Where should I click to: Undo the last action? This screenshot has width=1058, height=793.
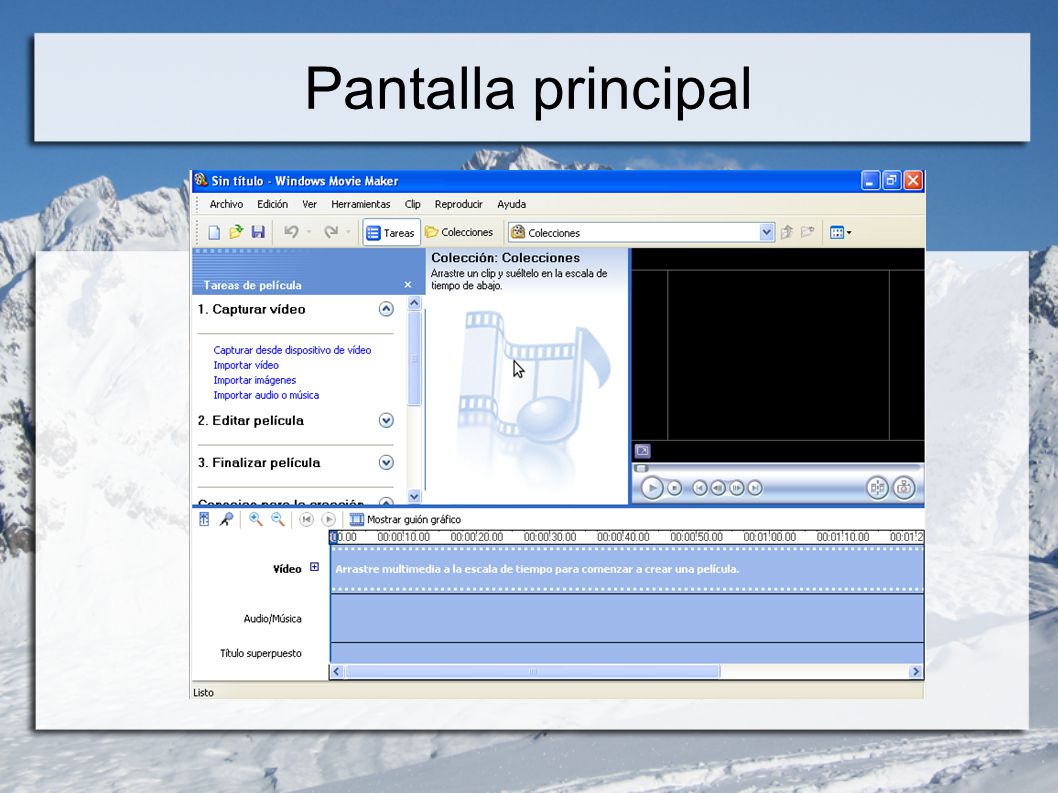(x=291, y=232)
